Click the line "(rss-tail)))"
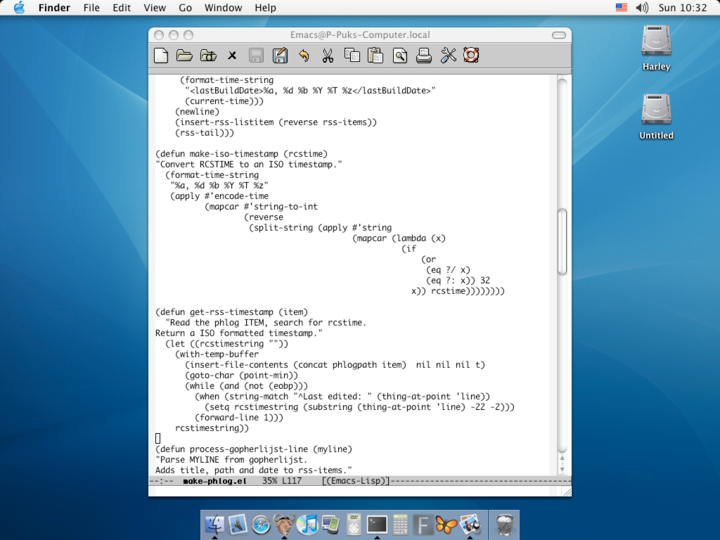 tap(204, 133)
